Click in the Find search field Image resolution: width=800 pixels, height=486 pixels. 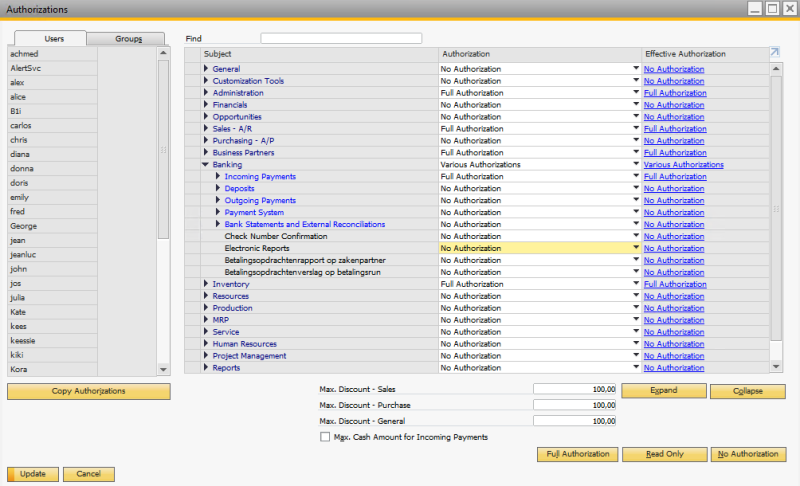(341, 39)
